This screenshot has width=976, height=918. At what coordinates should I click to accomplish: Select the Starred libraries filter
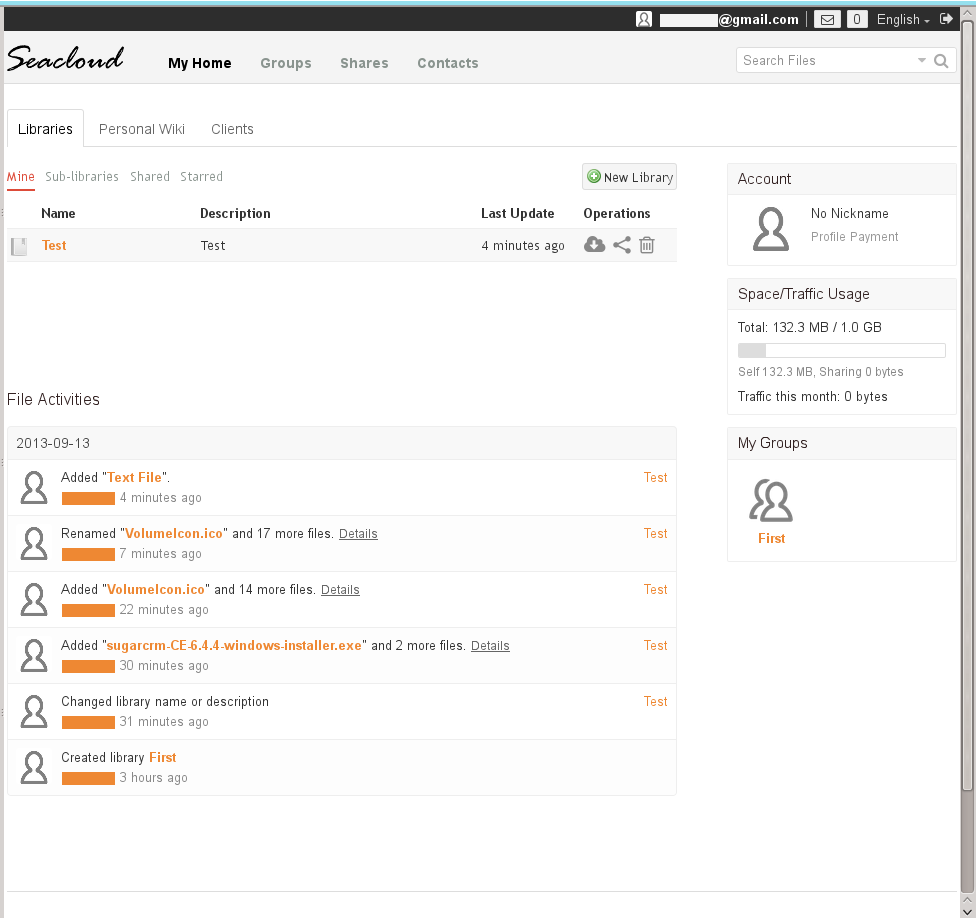tap(201, 177)
